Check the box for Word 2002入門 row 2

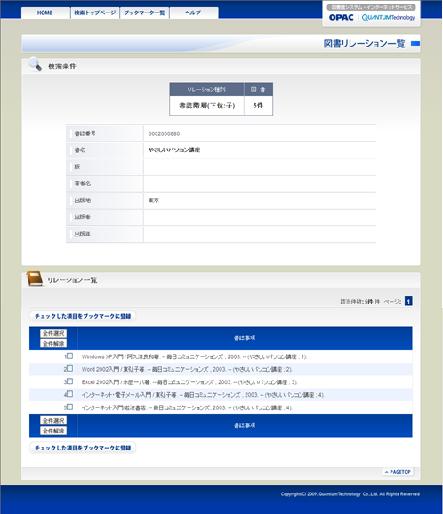[70, 369]
